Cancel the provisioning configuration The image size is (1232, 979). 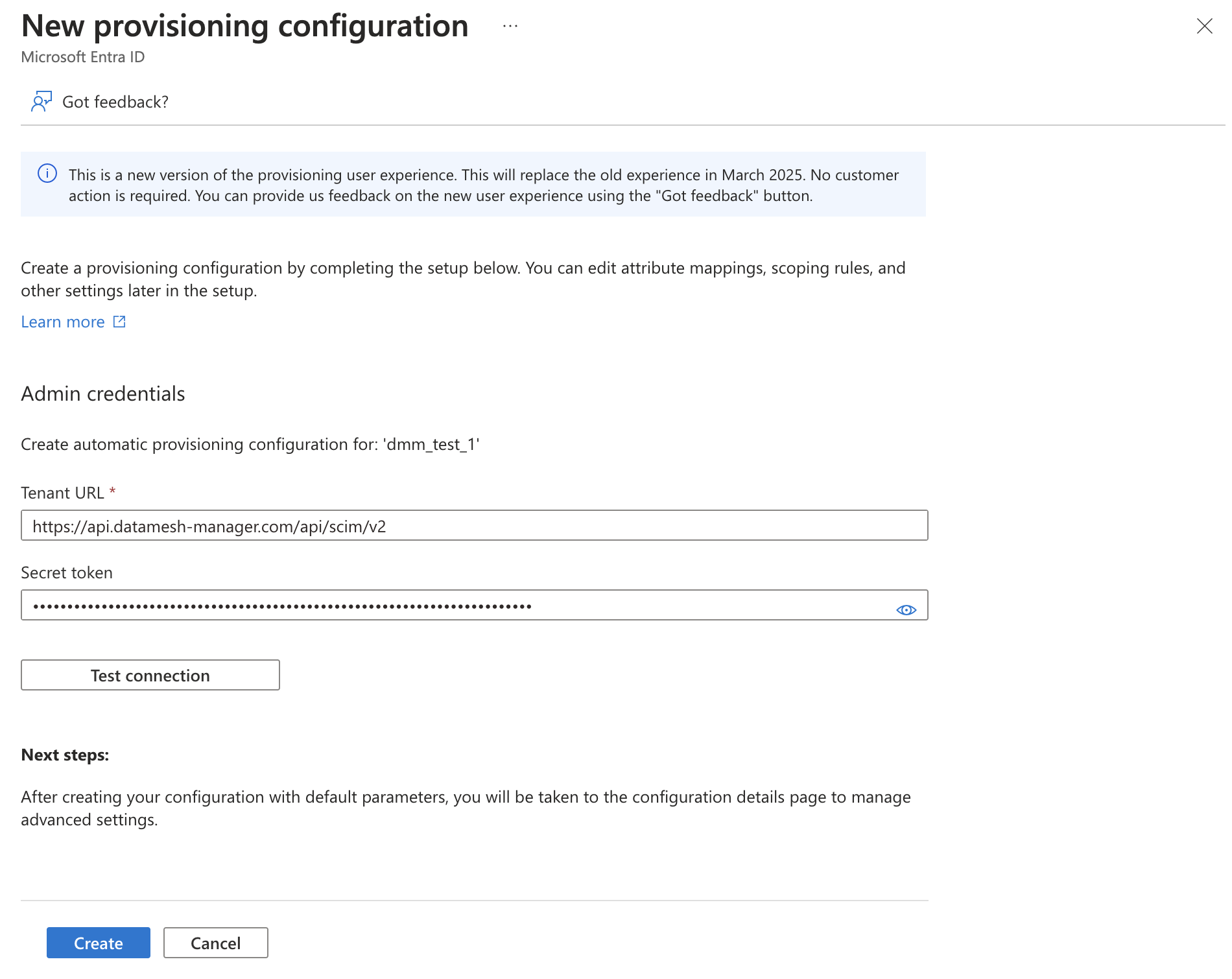[x=215, y=943]
